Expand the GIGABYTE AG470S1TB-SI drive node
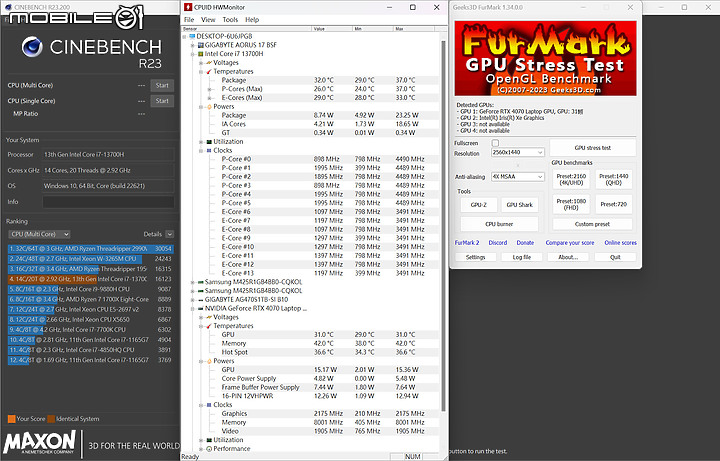Image resolution: width=720 pixels, height=461 pixels. [x=193, y=299]
